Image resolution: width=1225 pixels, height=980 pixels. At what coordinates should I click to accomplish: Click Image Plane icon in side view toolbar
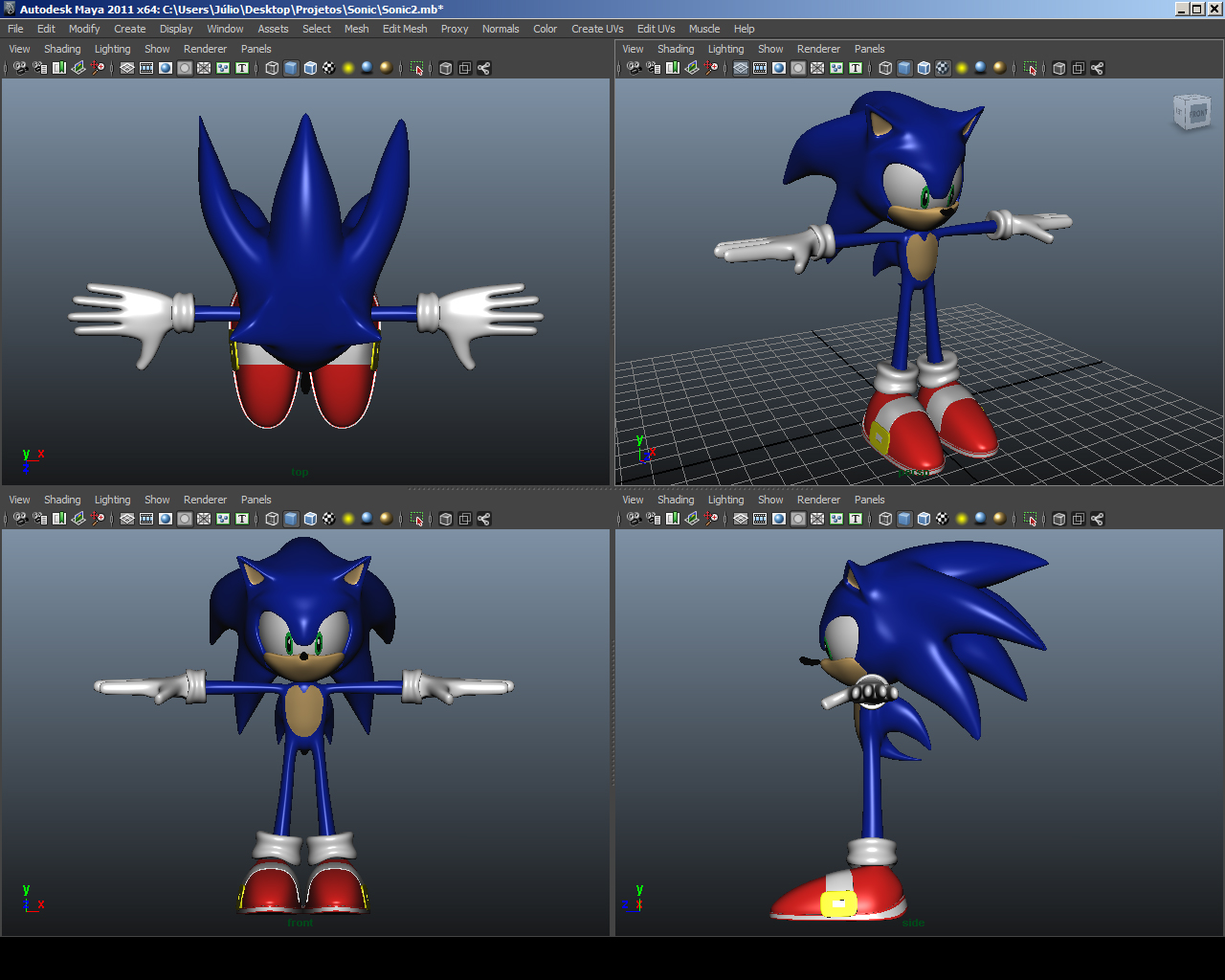point(692,519)
